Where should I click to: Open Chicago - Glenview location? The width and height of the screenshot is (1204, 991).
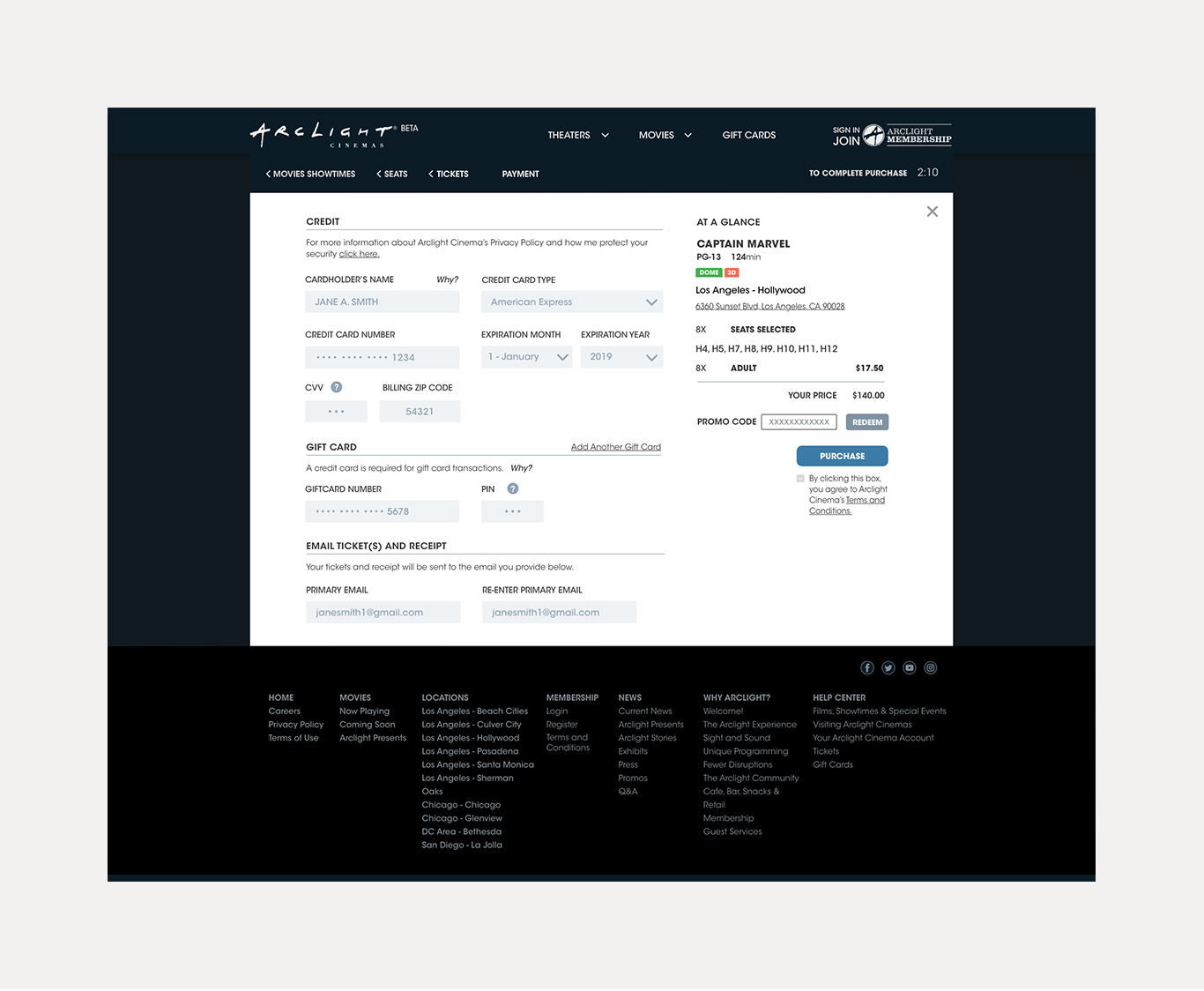point(462,818)
